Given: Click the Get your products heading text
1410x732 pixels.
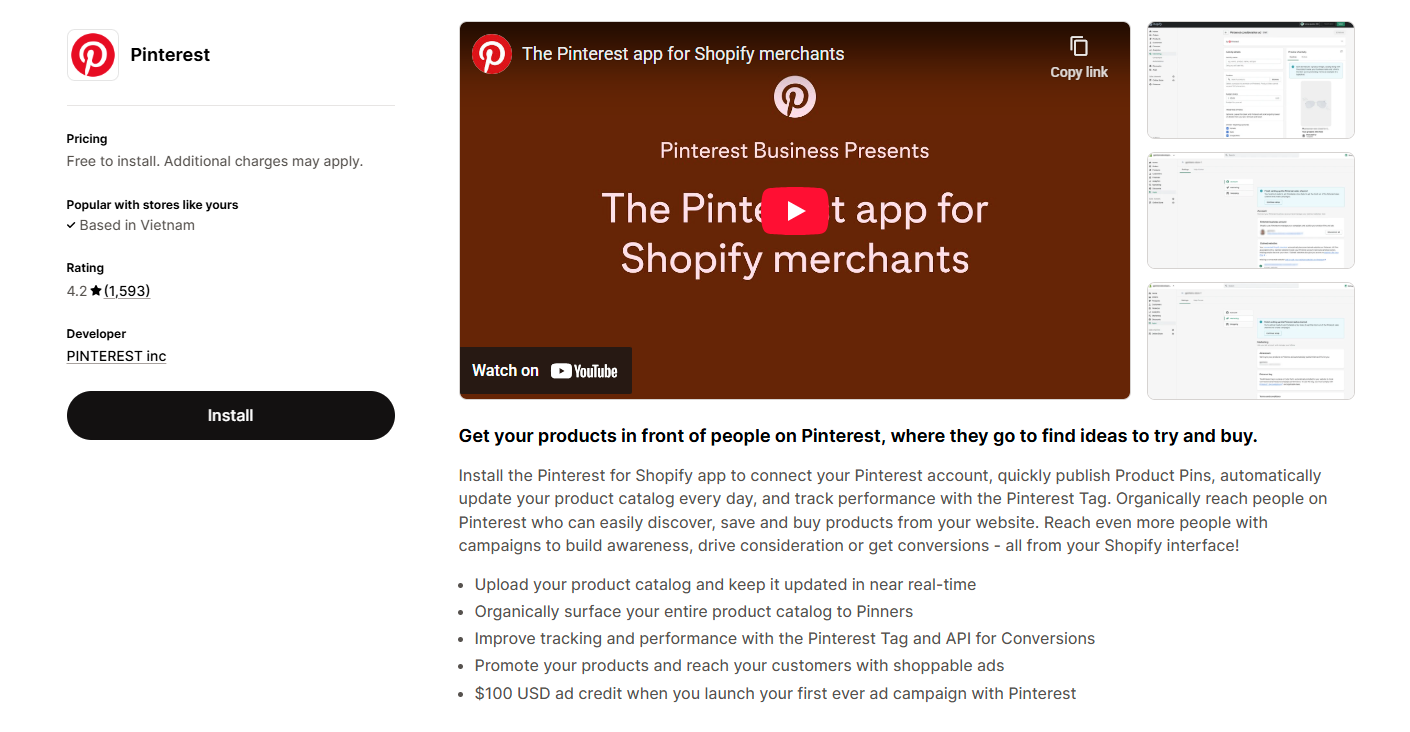Looking at the screenshot, I should pyautogui.click(x=857, y=436).
